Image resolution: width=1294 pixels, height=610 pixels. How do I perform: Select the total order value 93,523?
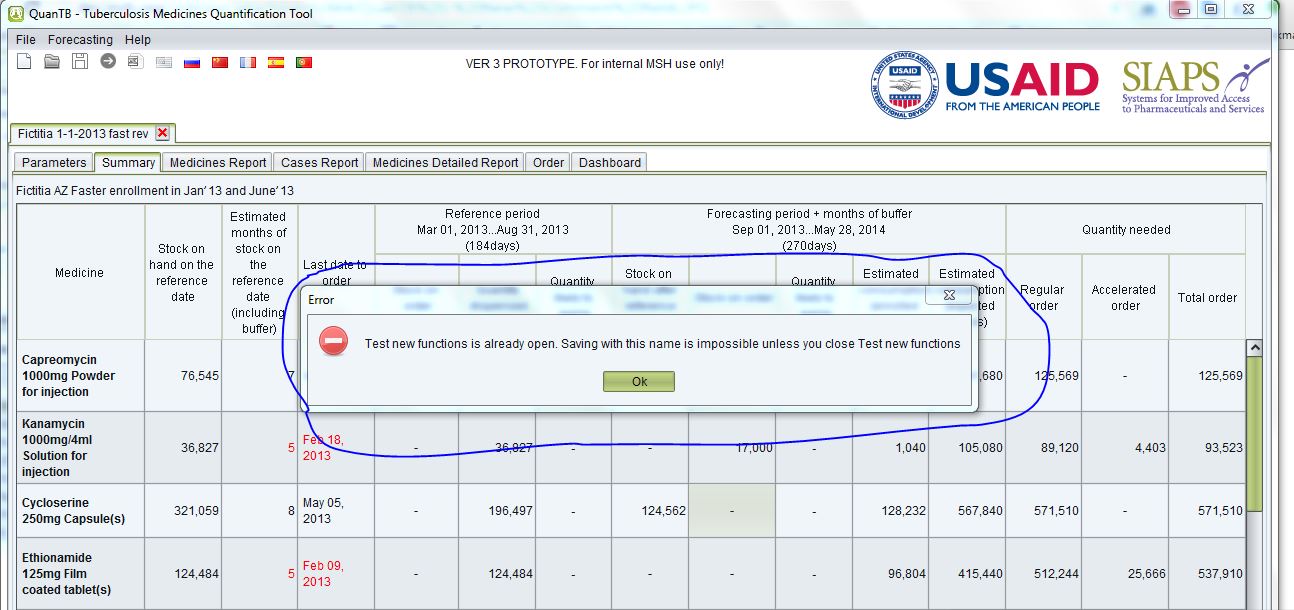pyautogui.click(x=1207, y=448)
